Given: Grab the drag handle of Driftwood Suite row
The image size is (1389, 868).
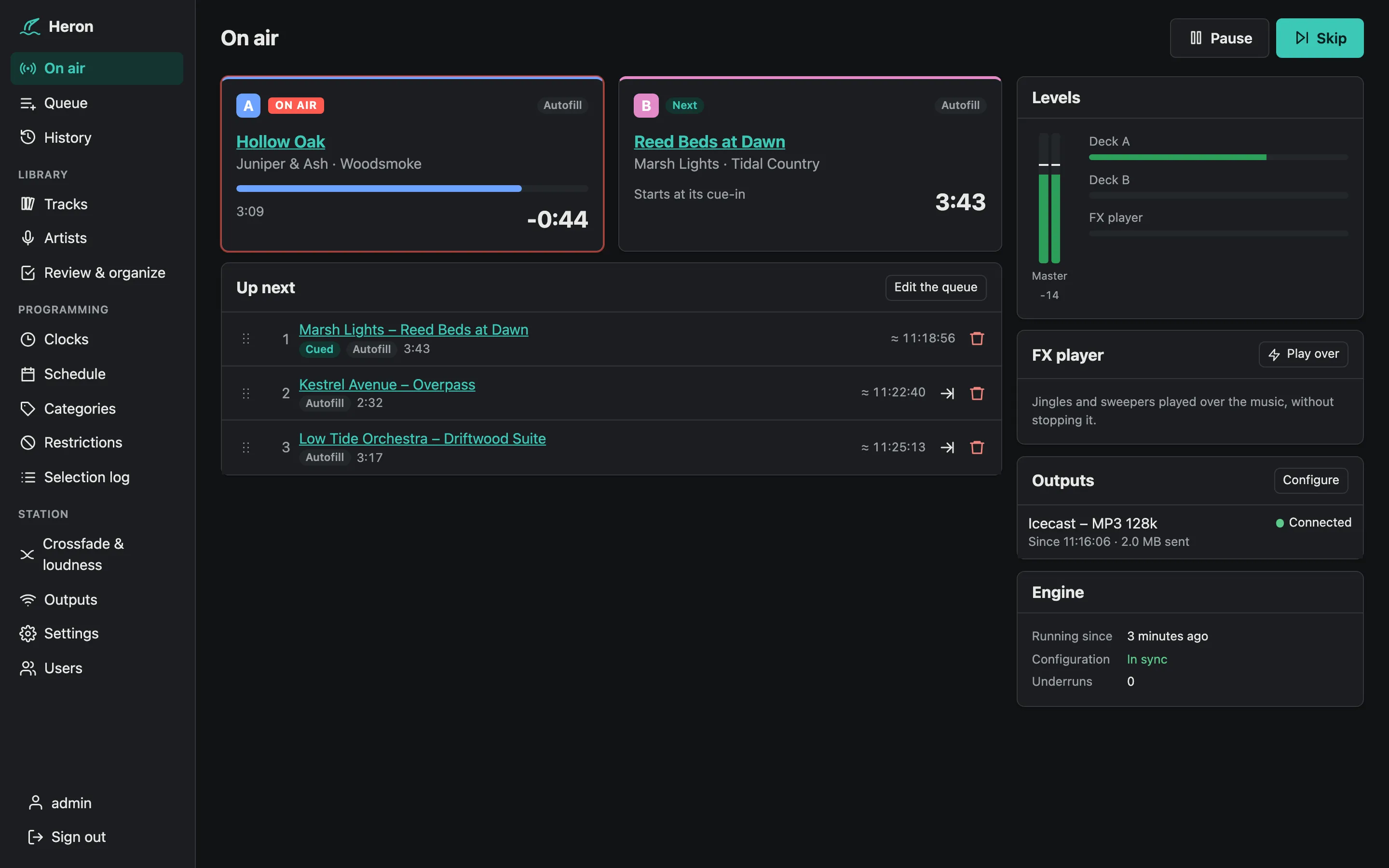Looking at the screenshot, I should 245,447.
